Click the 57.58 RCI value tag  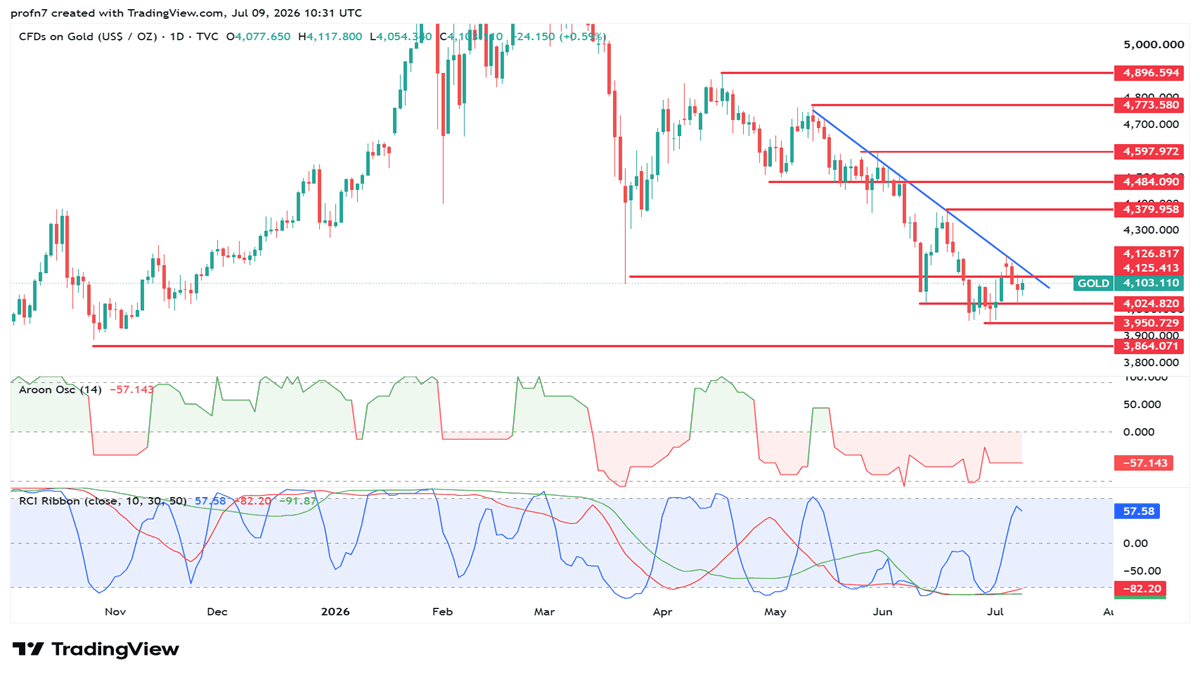point(1135,510)
